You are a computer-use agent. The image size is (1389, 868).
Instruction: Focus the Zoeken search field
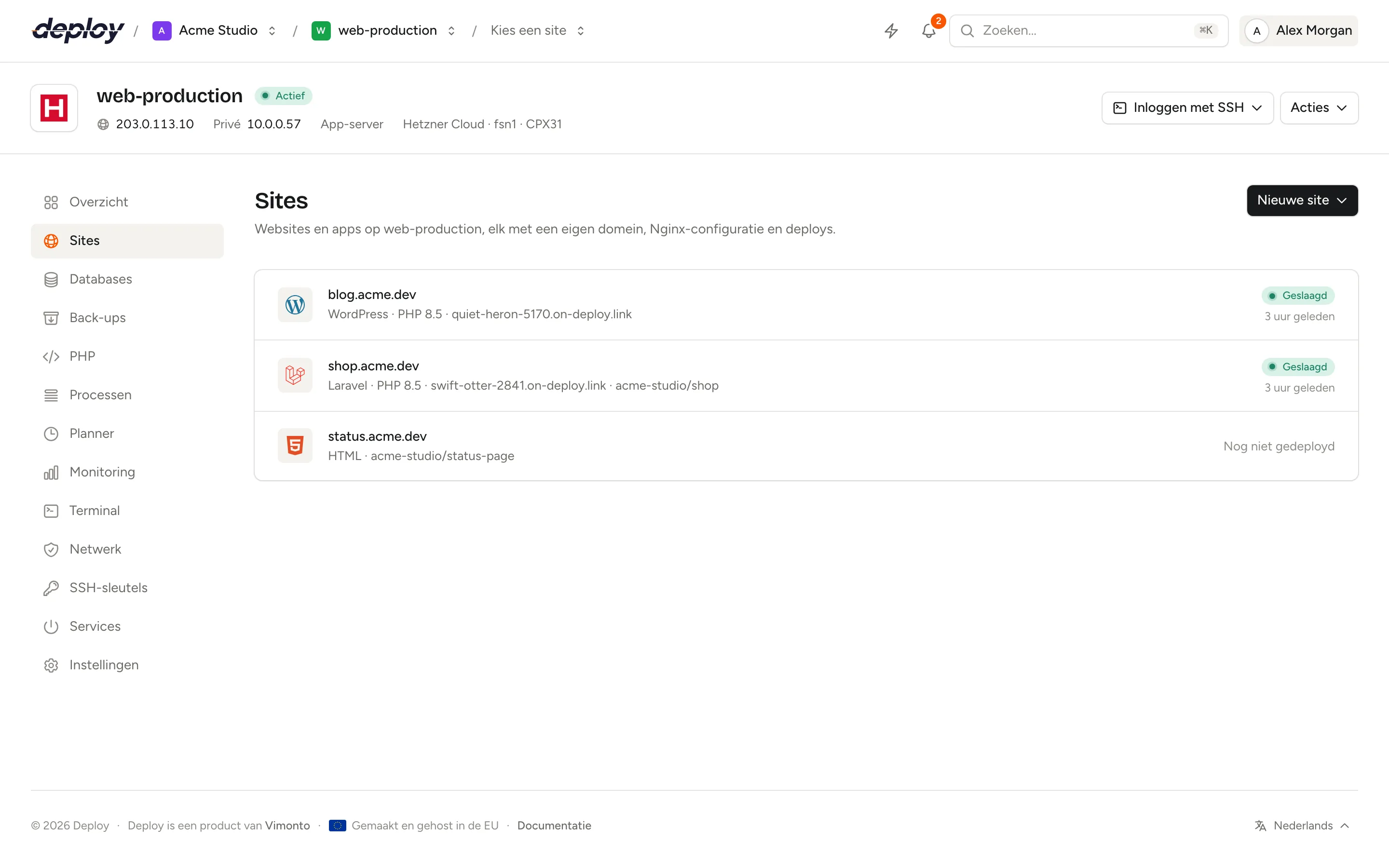tap(1088, 30)
